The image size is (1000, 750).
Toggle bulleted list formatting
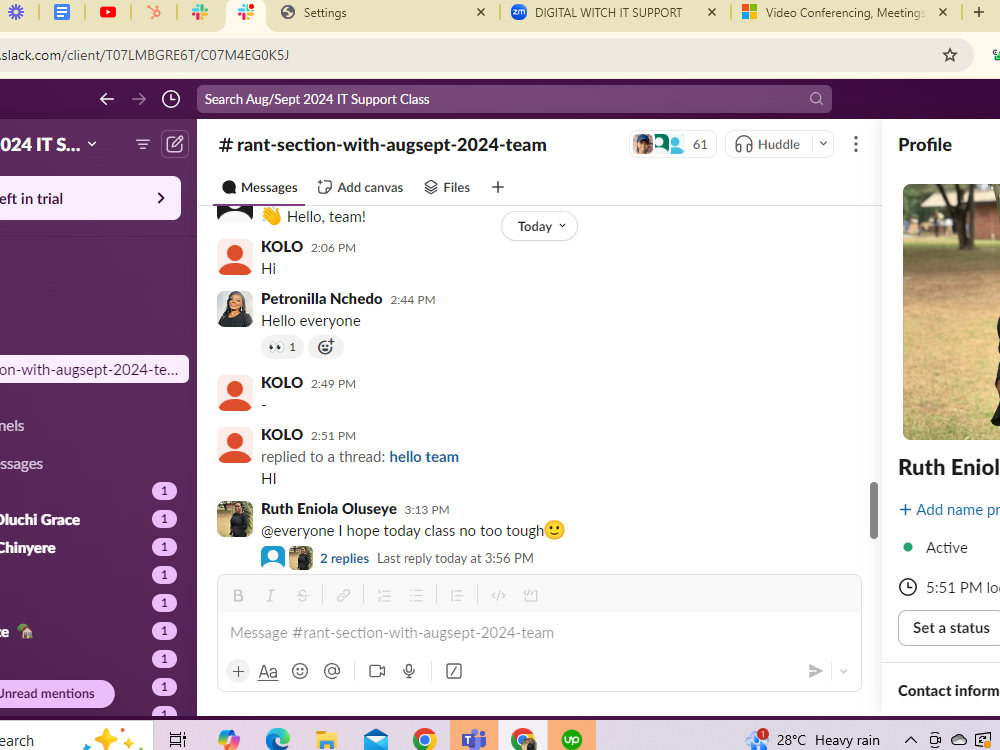[416, 596]
